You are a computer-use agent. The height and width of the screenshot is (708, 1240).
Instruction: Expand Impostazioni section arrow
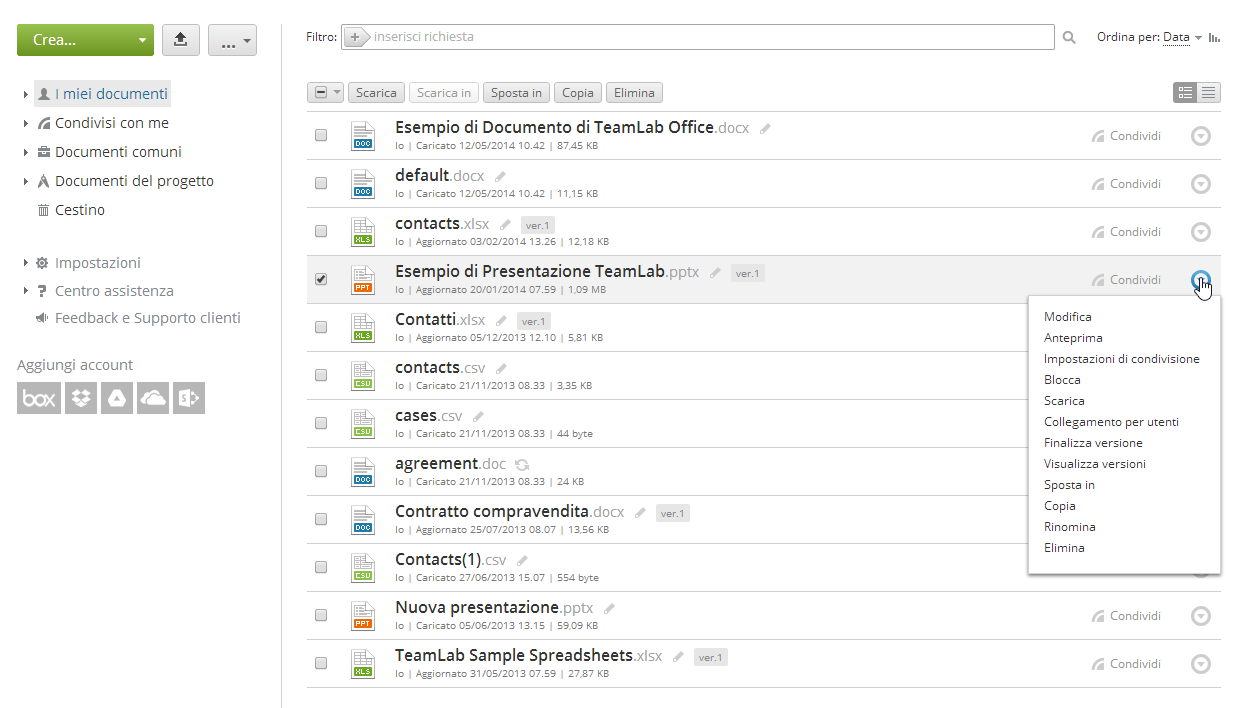tap(26, 263)
